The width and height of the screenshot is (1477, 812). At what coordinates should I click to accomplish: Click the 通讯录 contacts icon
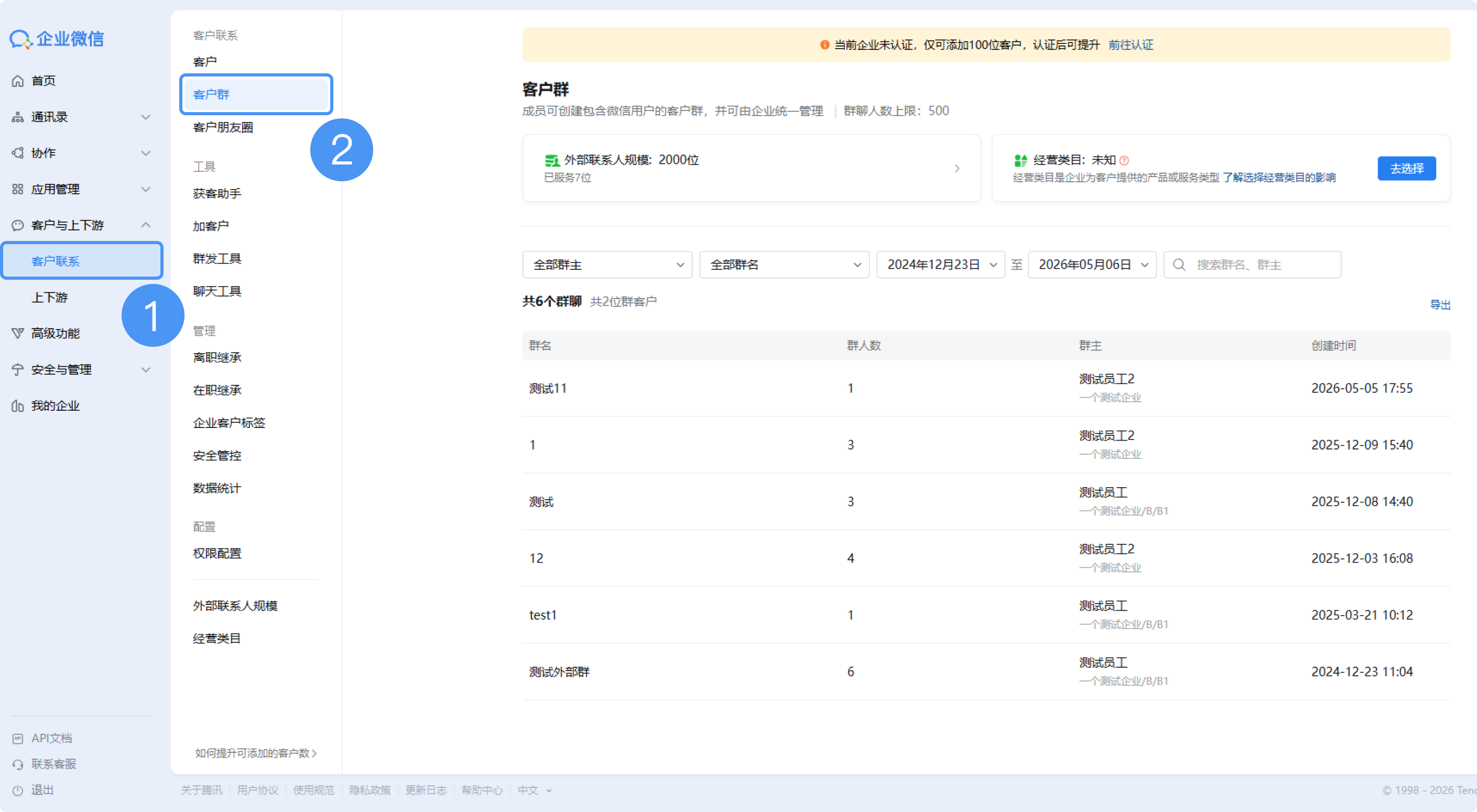(x=18, y=117)
